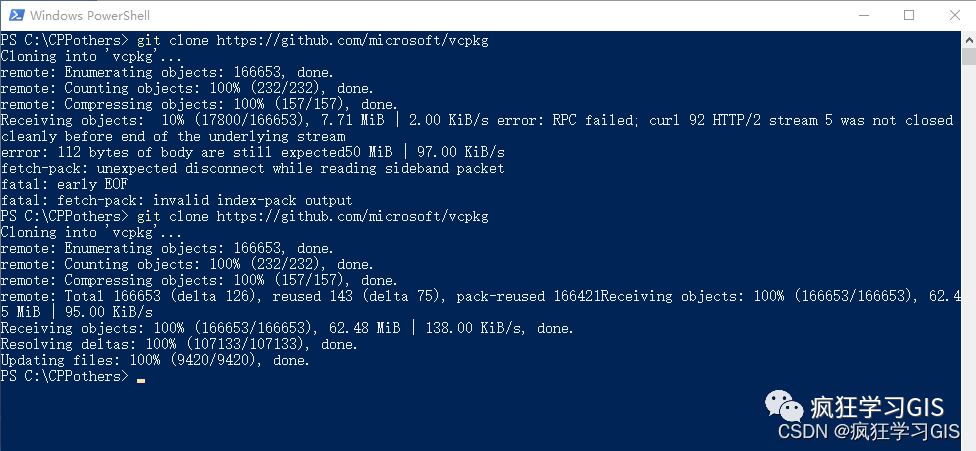Click the 'fetch-pack: unexpected disconnect' line
976x451 pixels.
[252, 169]
